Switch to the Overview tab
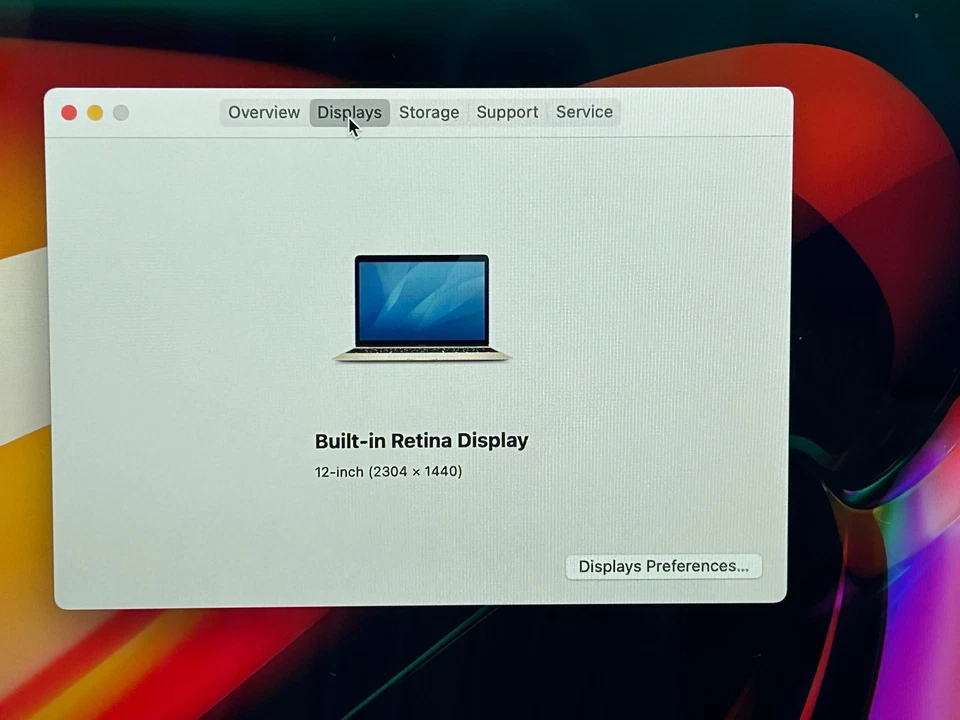The width and height of the screenshot is (960, 720). [263, 112]
